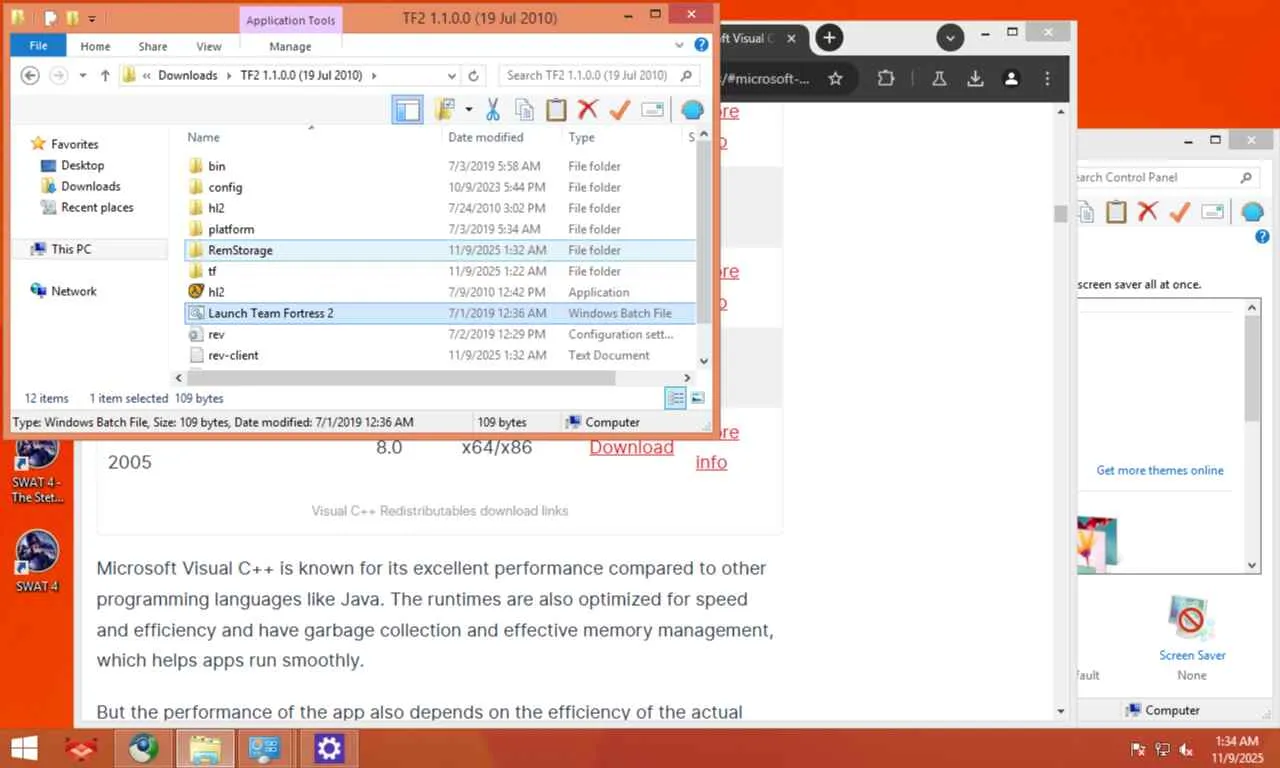
Task: Click the red Delete X in the Control Panel window
Action: point(1148,211)
